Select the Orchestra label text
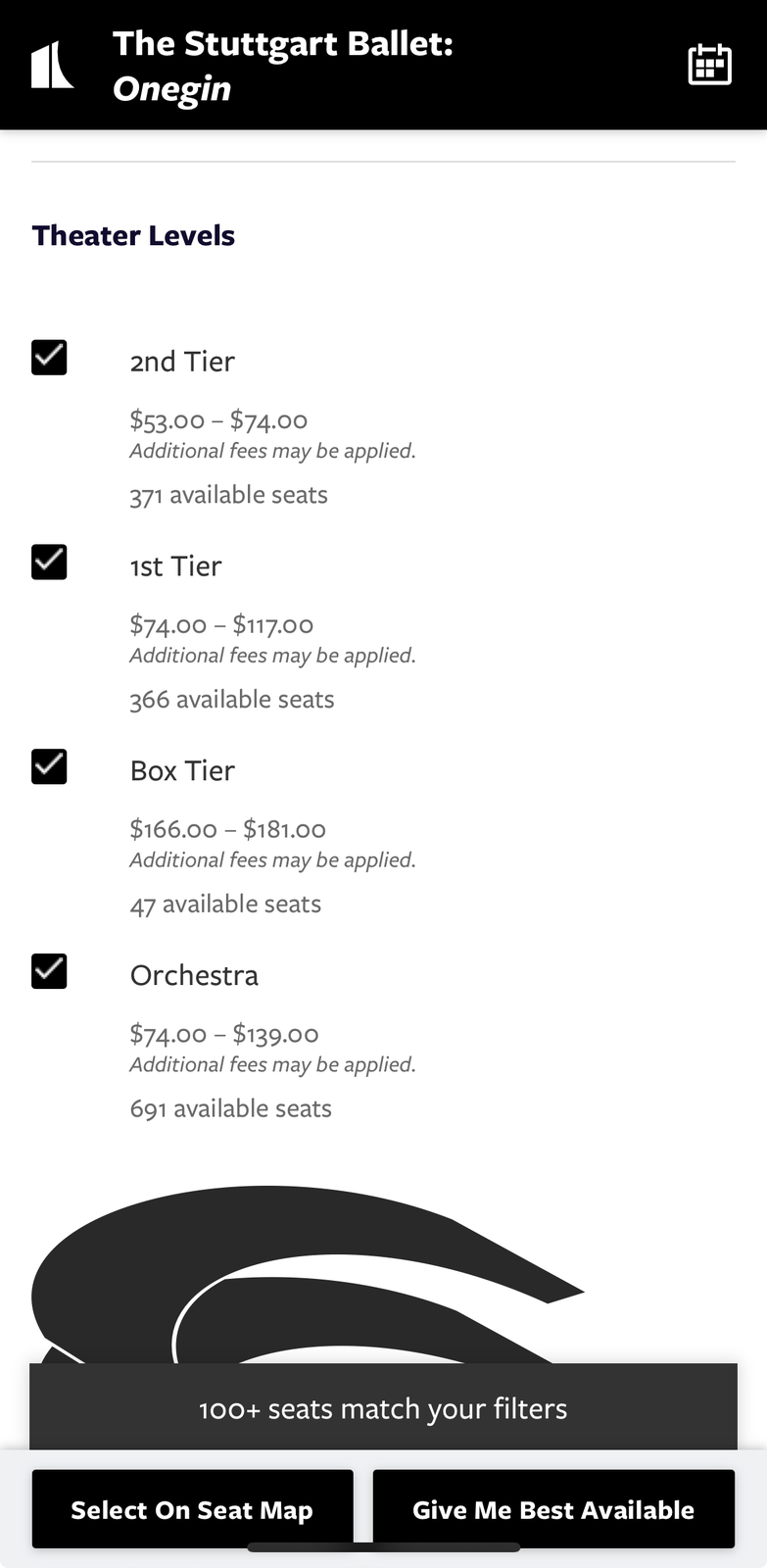 point(194,976)
